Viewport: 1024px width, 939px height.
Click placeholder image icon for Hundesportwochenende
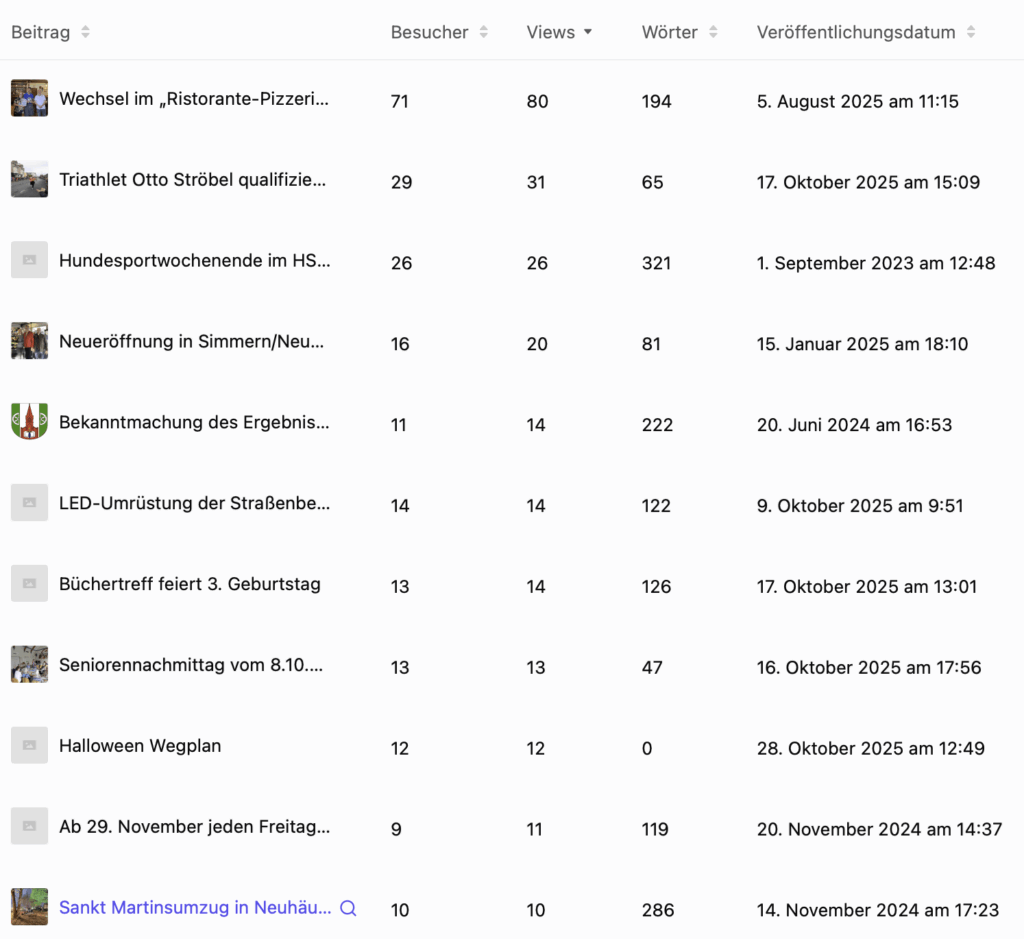[x=29, y=260]
